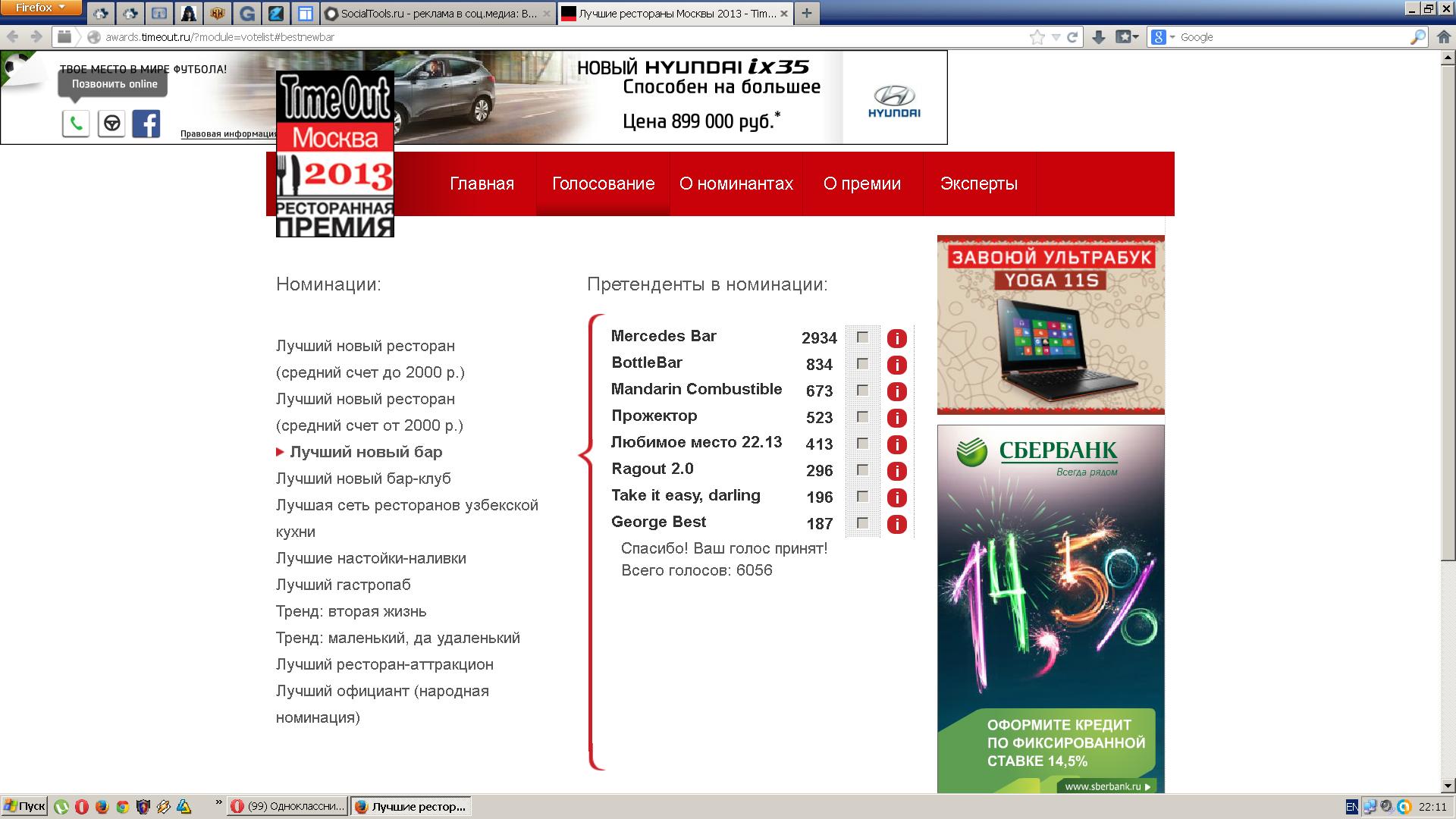Select the Любимое место 22.13 checkbox
This screenshot has height=819, width=1456.
pos(862,444)
